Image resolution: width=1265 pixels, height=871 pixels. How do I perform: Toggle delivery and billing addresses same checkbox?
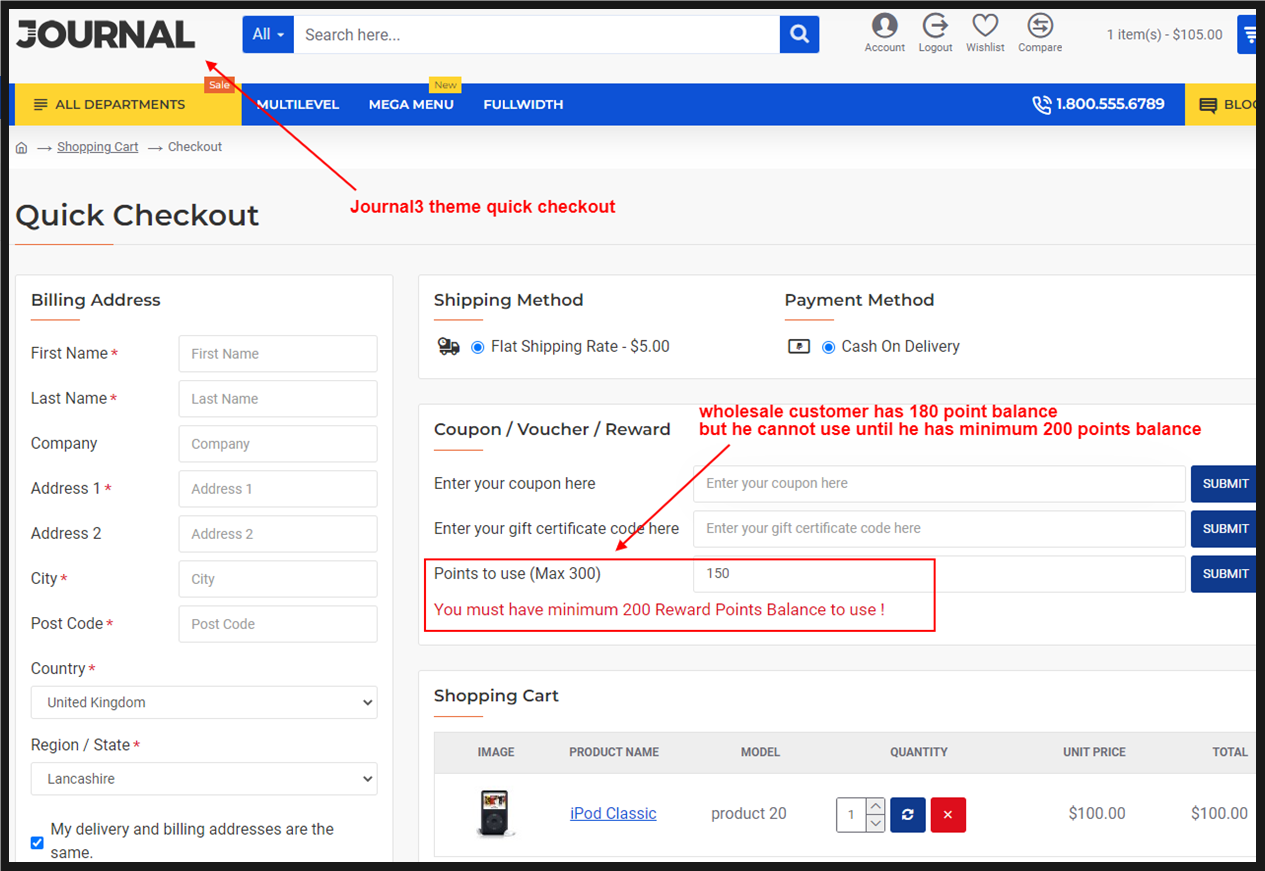click(x=37, y=842)
